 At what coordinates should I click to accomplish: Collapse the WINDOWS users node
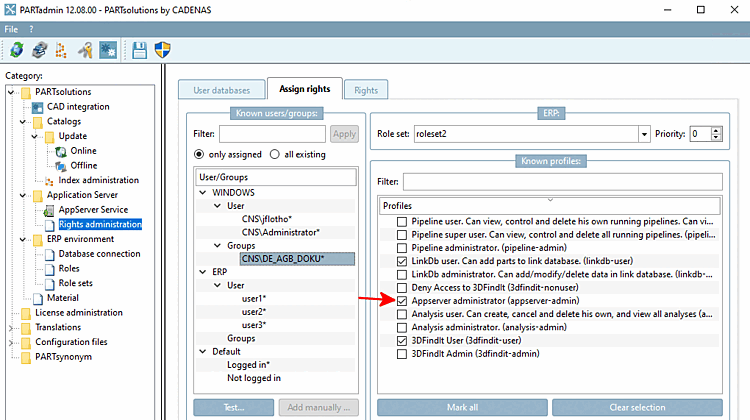coord(203,192)
